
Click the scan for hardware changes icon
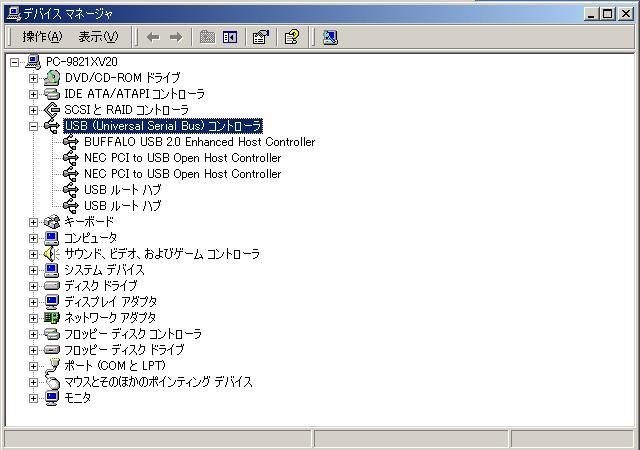(x=329, y=37)
